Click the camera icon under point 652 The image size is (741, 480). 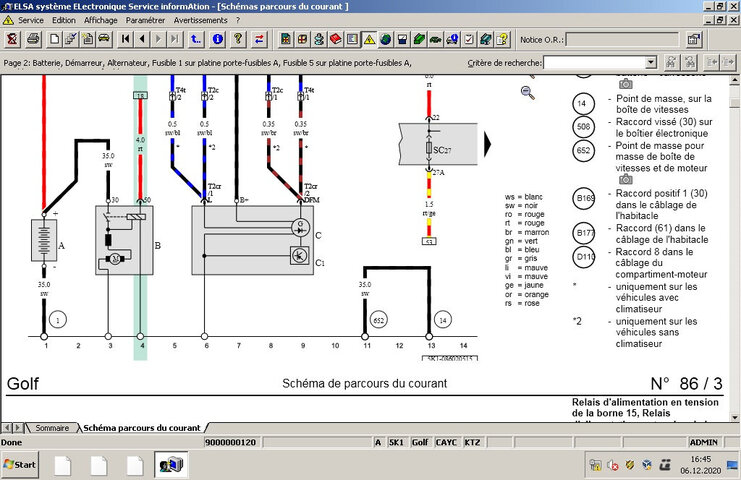(626, 180)
